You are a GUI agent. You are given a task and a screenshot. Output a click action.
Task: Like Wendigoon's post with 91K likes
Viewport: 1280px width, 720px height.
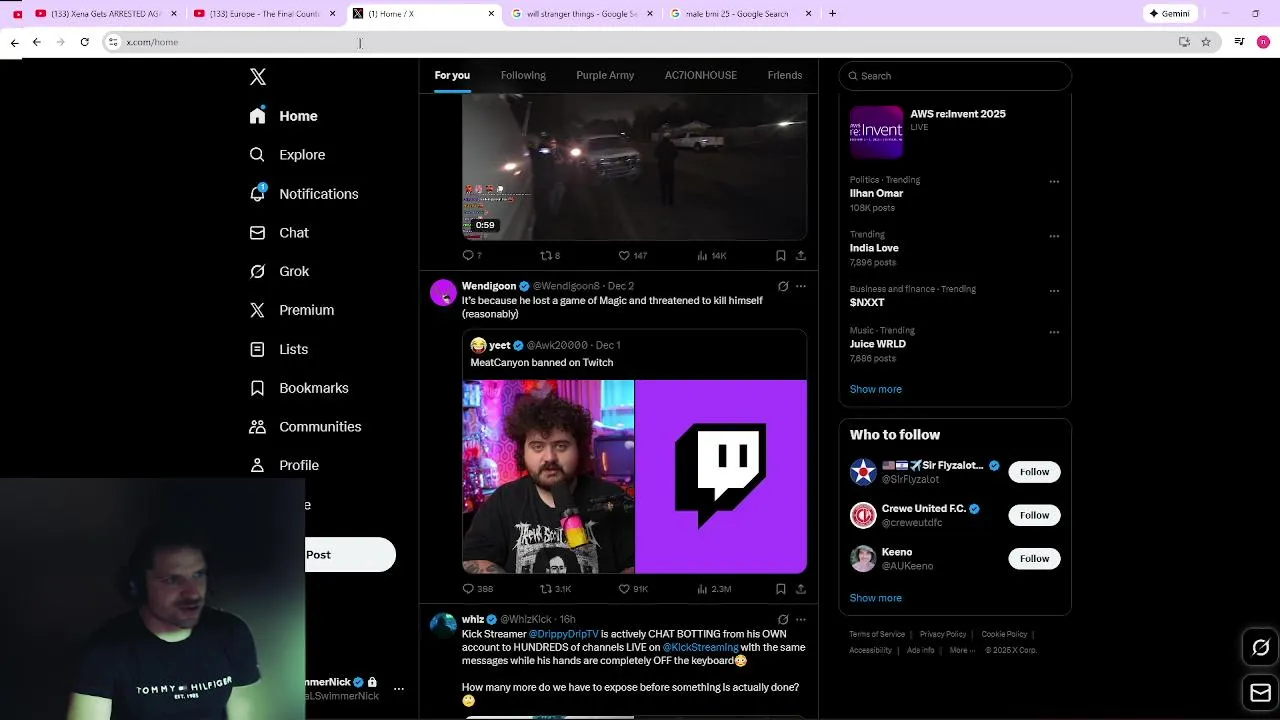pyautogui.click(x=633, y=589)
